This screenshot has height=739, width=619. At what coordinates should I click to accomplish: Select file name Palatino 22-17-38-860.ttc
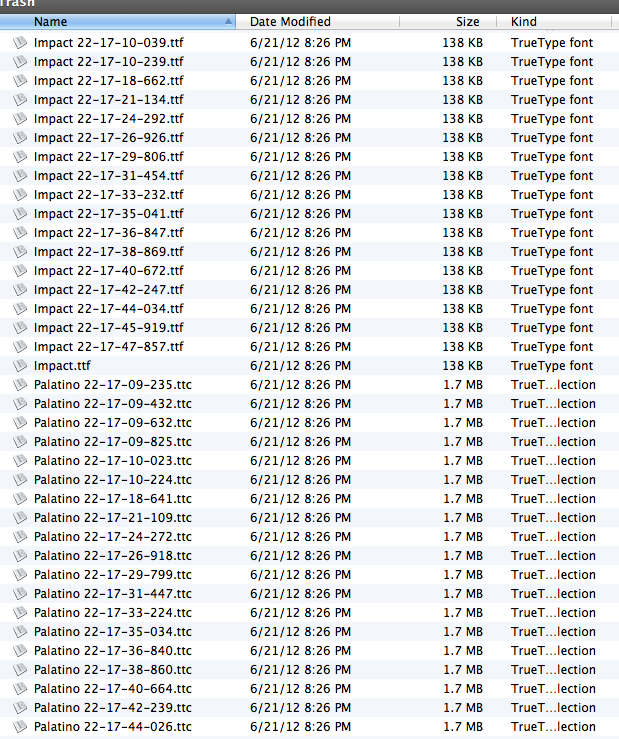(x=113, y=670)
